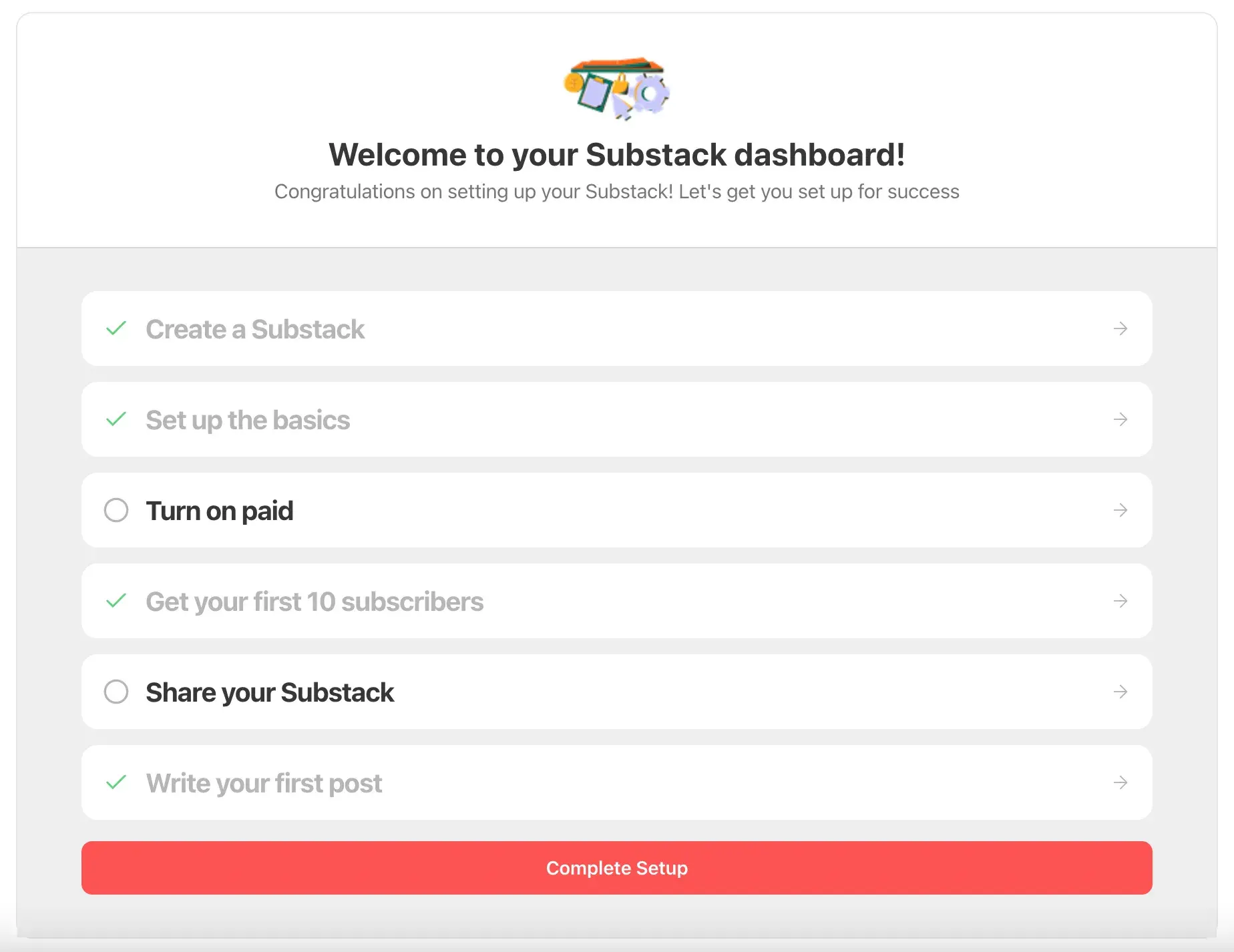Click the arrow icon beside Share your Substack
This screenshot has height=952, width=1234.
click(x=1120, y=692)
